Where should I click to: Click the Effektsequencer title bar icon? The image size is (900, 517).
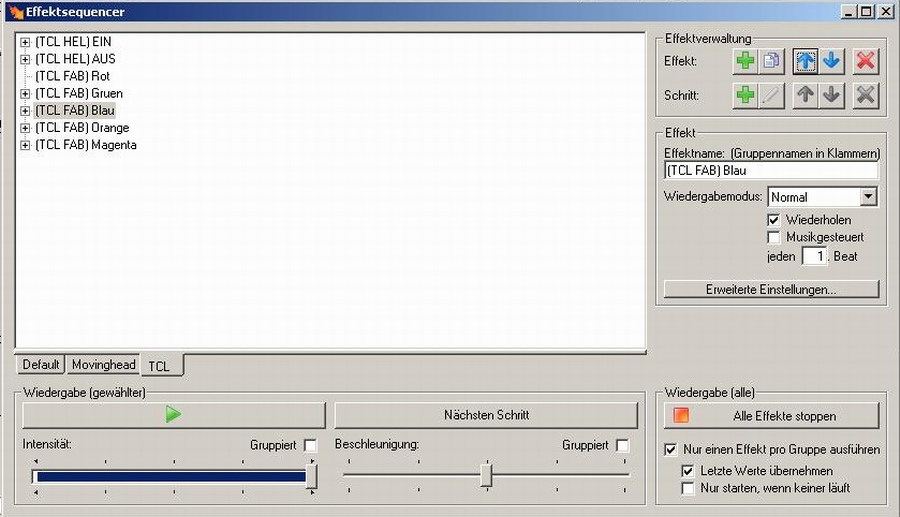coord(13,11)
